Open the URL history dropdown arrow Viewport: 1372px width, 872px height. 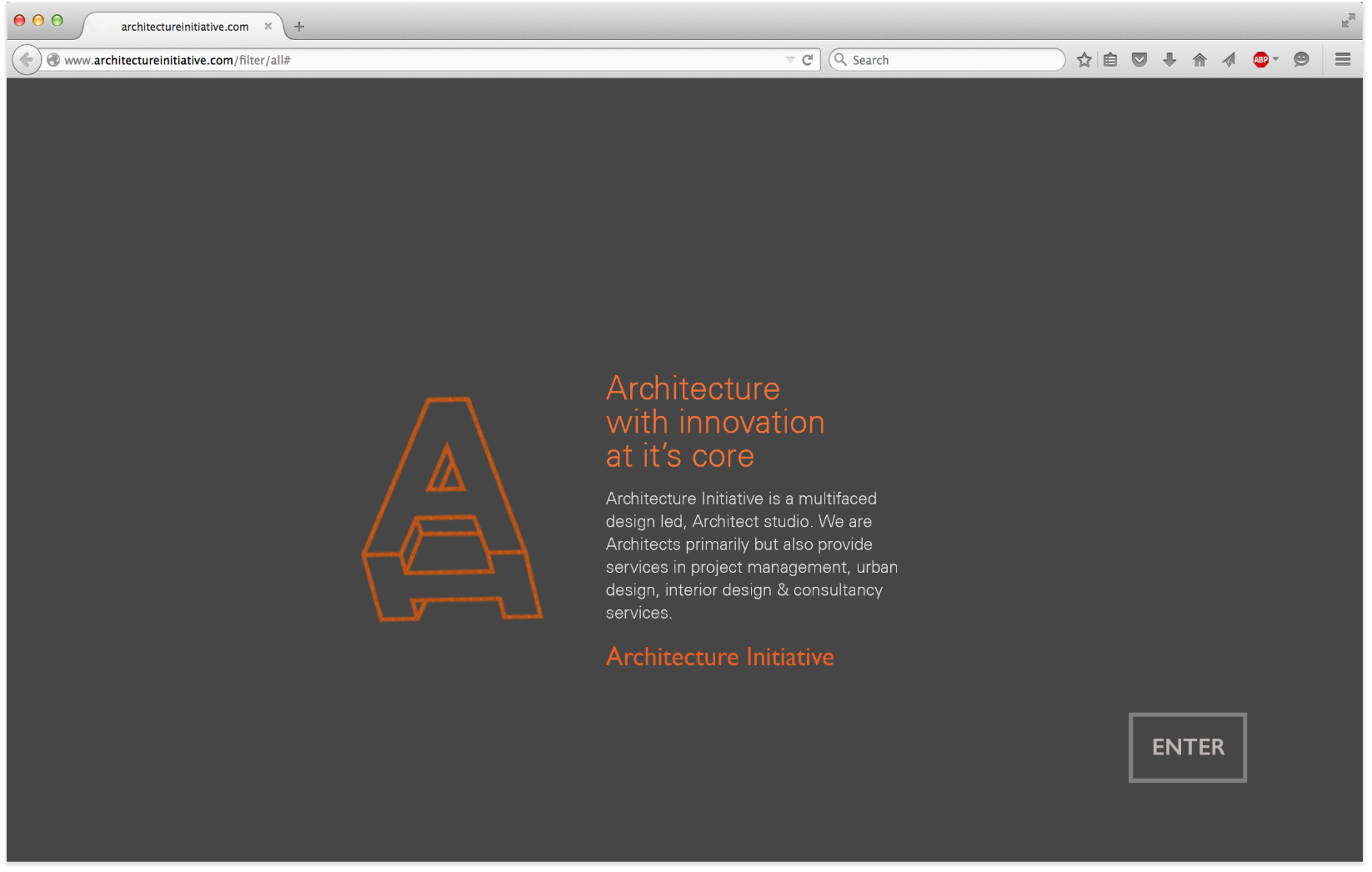click(x=790, y=60)
